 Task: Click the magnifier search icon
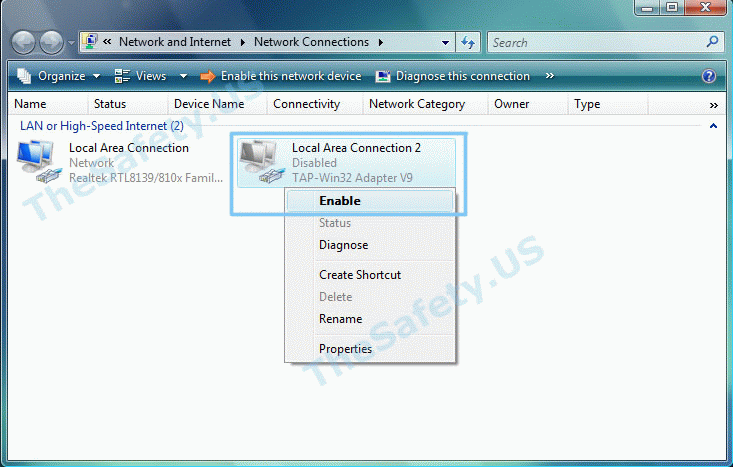coord(712,42)
